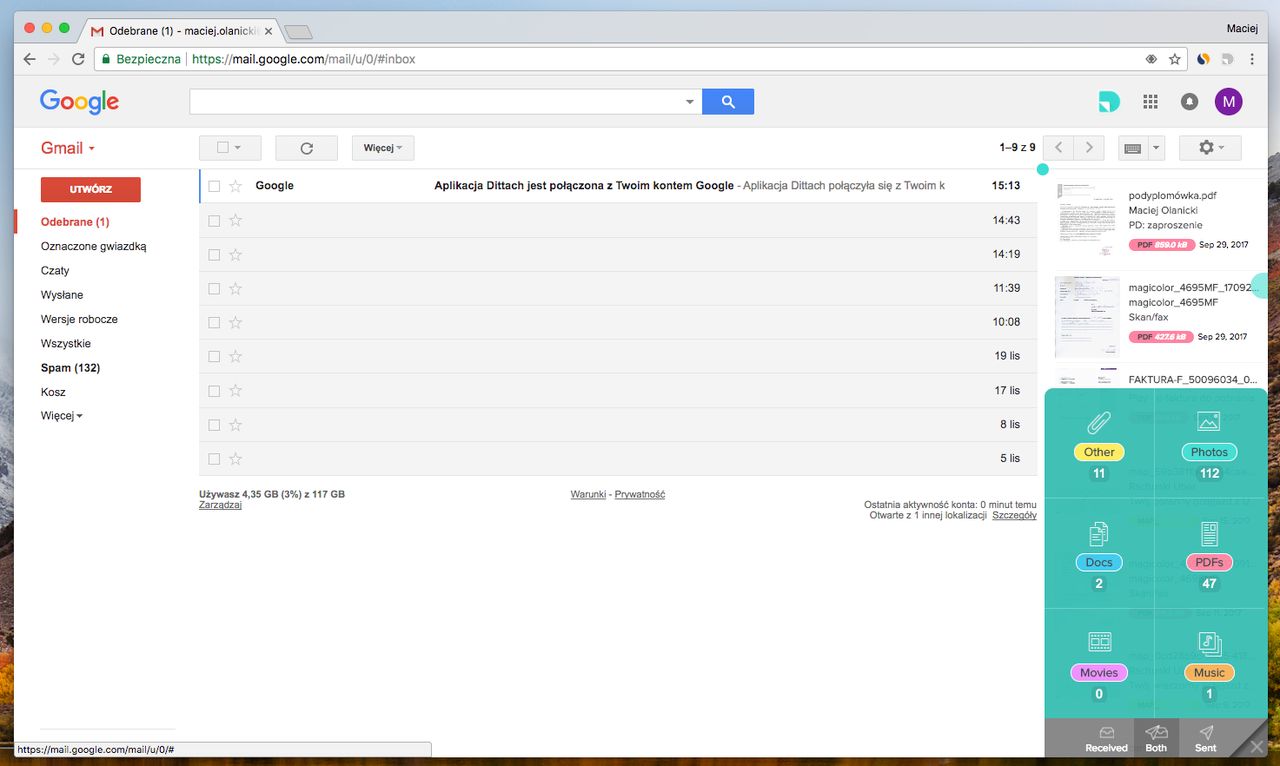The width and height of the screenshot is (1280, 766).
Task: Show Sent attachments tab
Action: (1206, 739)
